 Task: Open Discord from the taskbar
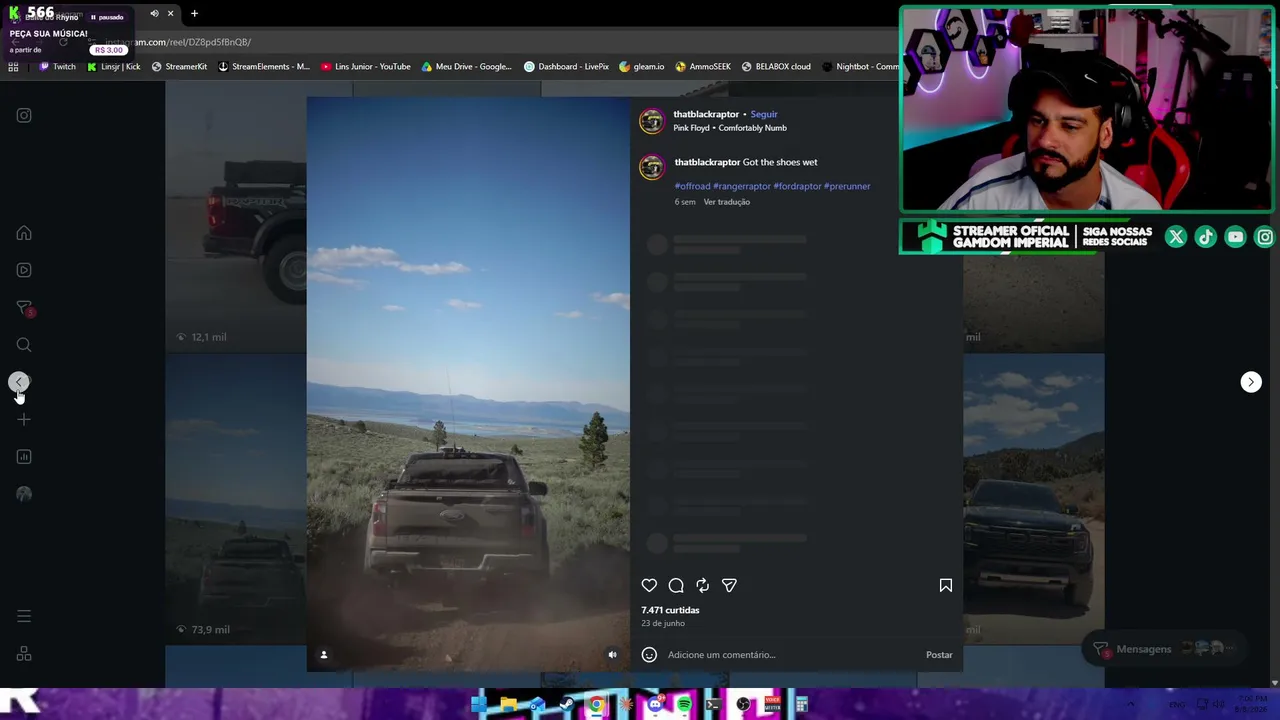click(x=655, y=705)
